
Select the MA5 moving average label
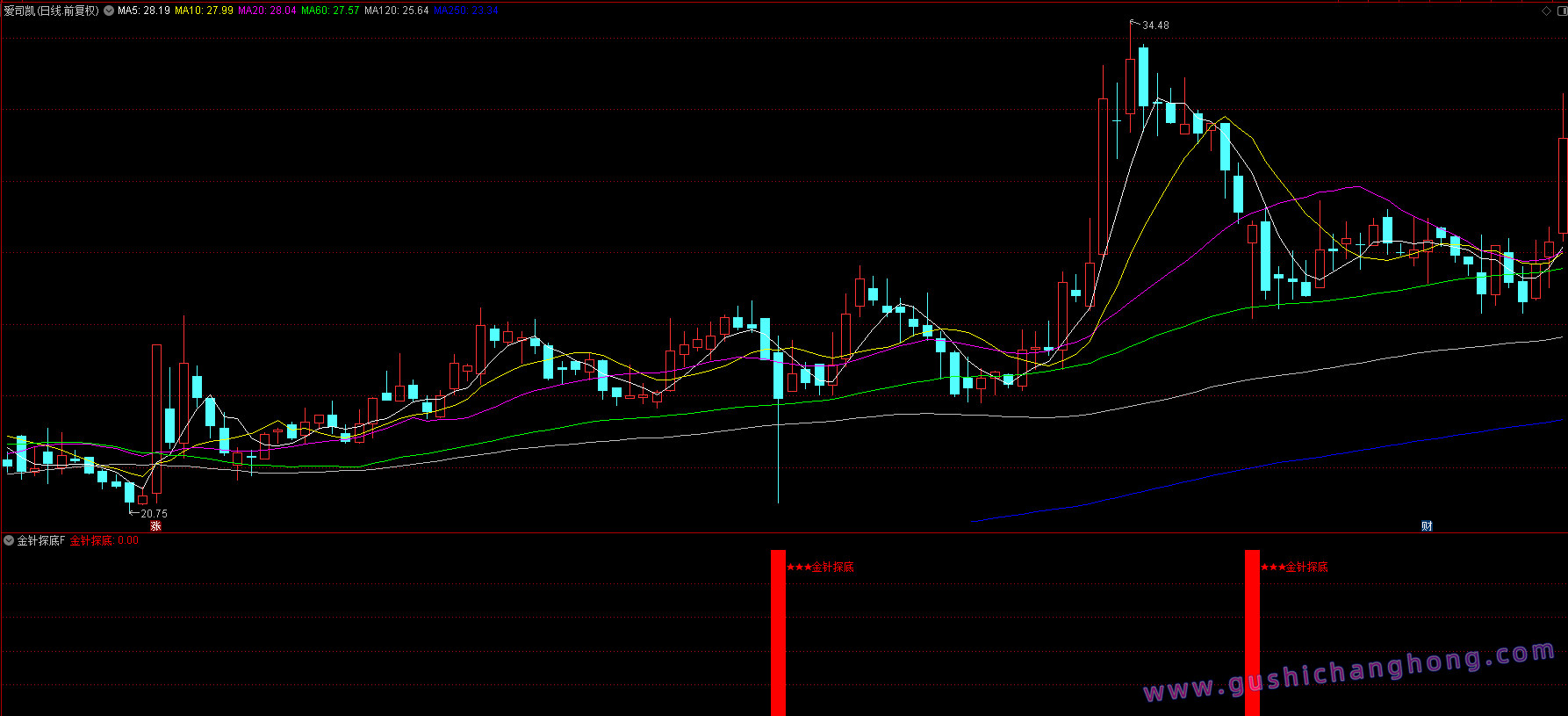144,11
